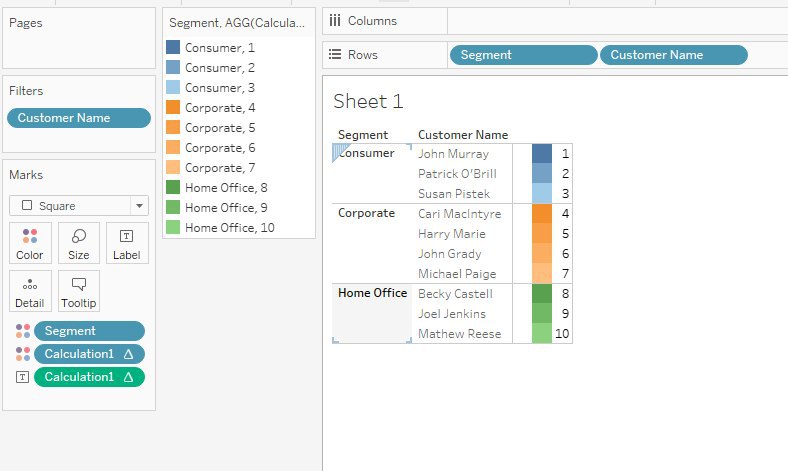Screen dimensions: 788x471
Task: Click the Filters shelf label
Action: click(x=26, y=90)
